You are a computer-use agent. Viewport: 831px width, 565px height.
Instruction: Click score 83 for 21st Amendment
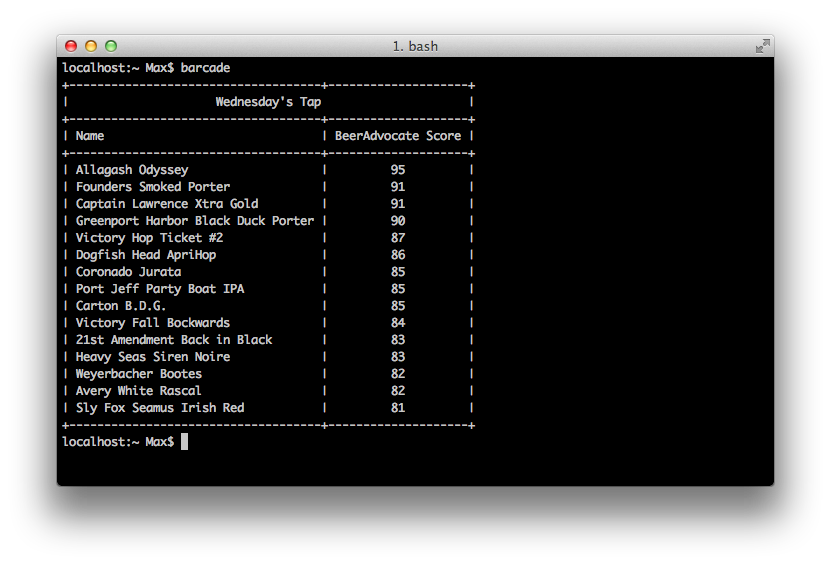pos(398,340)
